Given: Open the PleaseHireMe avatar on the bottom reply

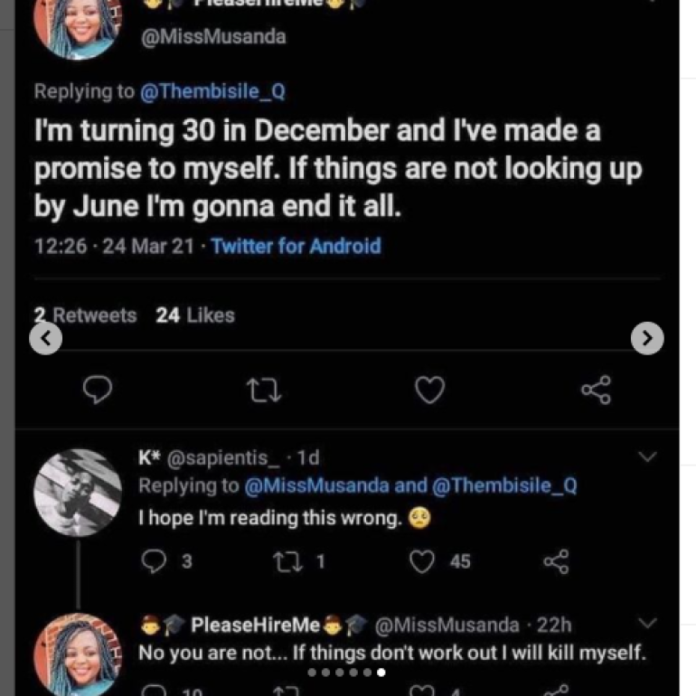Looking at the screenshot, I should [77, 656].
